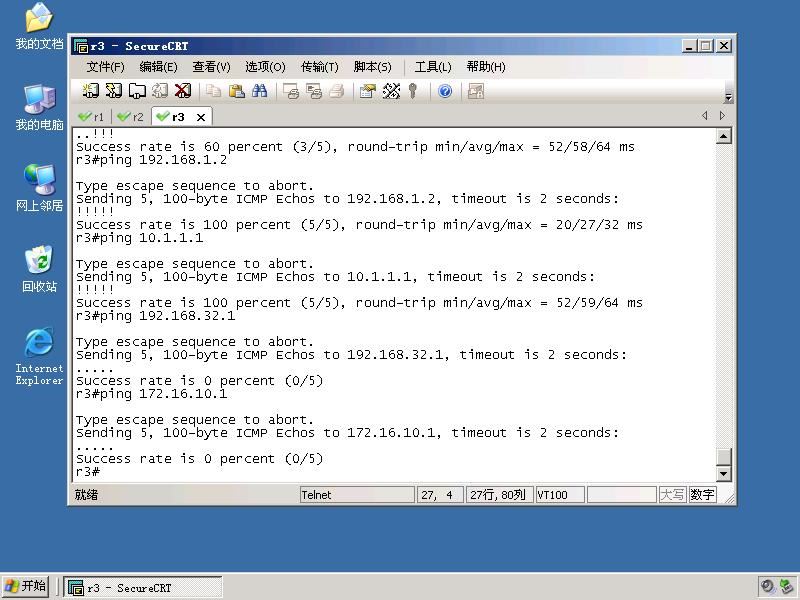Click the Telnet status bar field
This screenshot has height=600, width=800.
[x=357, y=495]
